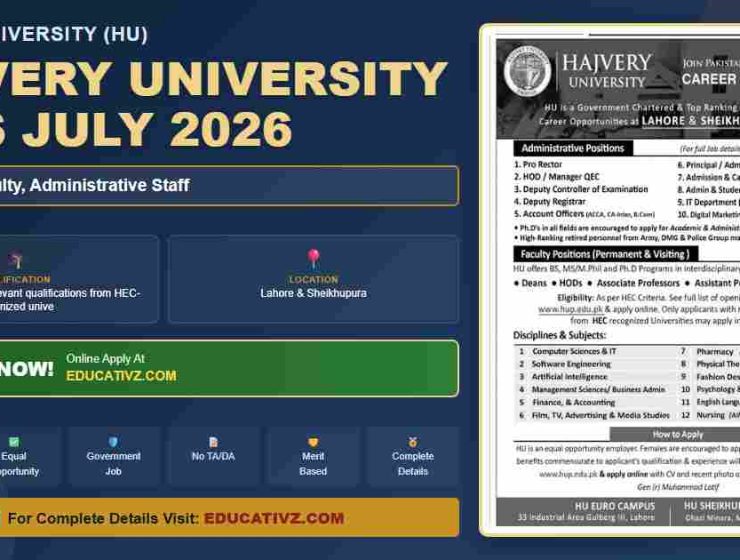740x560 pixels.
Task: Click '5. Account Officers' line
Action: (584, 214)
